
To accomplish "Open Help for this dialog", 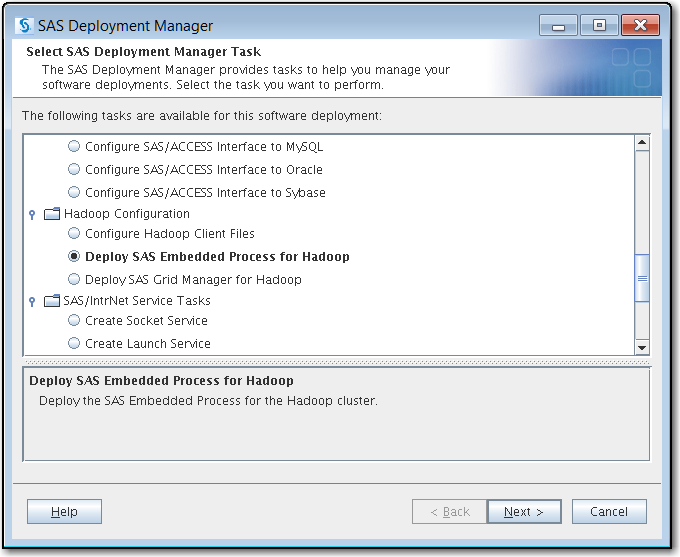I will (64, 511).
